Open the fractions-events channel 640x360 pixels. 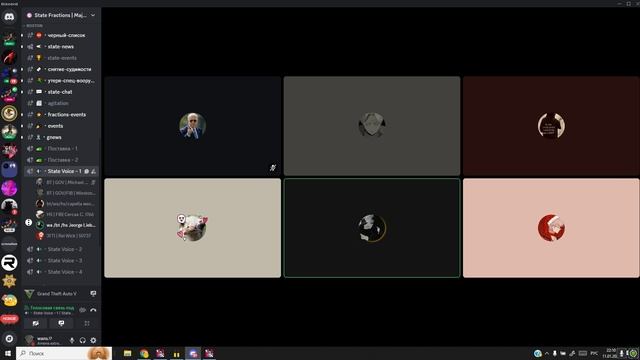[61, 115]
